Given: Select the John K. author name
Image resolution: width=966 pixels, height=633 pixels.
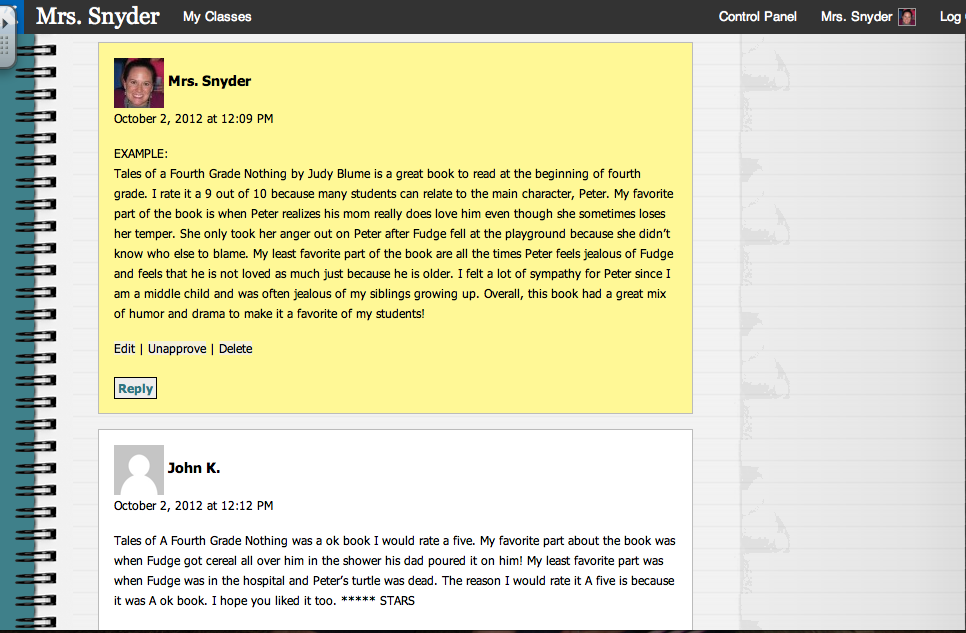Looking at the screenshot, I should click(194, 468).
